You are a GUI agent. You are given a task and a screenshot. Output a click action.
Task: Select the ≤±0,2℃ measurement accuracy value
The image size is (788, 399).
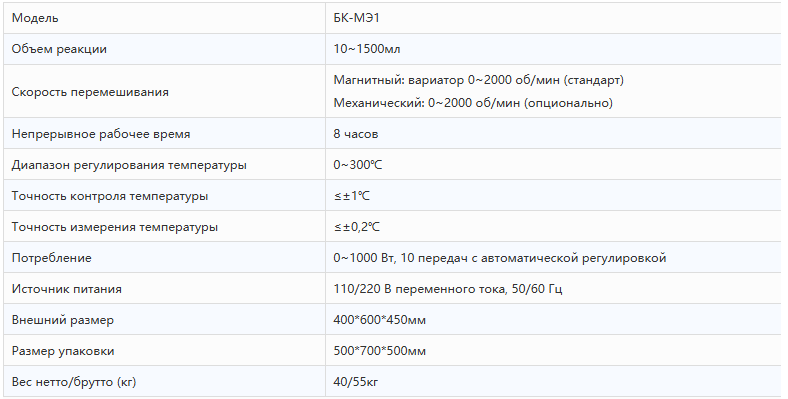pos(357,227)
